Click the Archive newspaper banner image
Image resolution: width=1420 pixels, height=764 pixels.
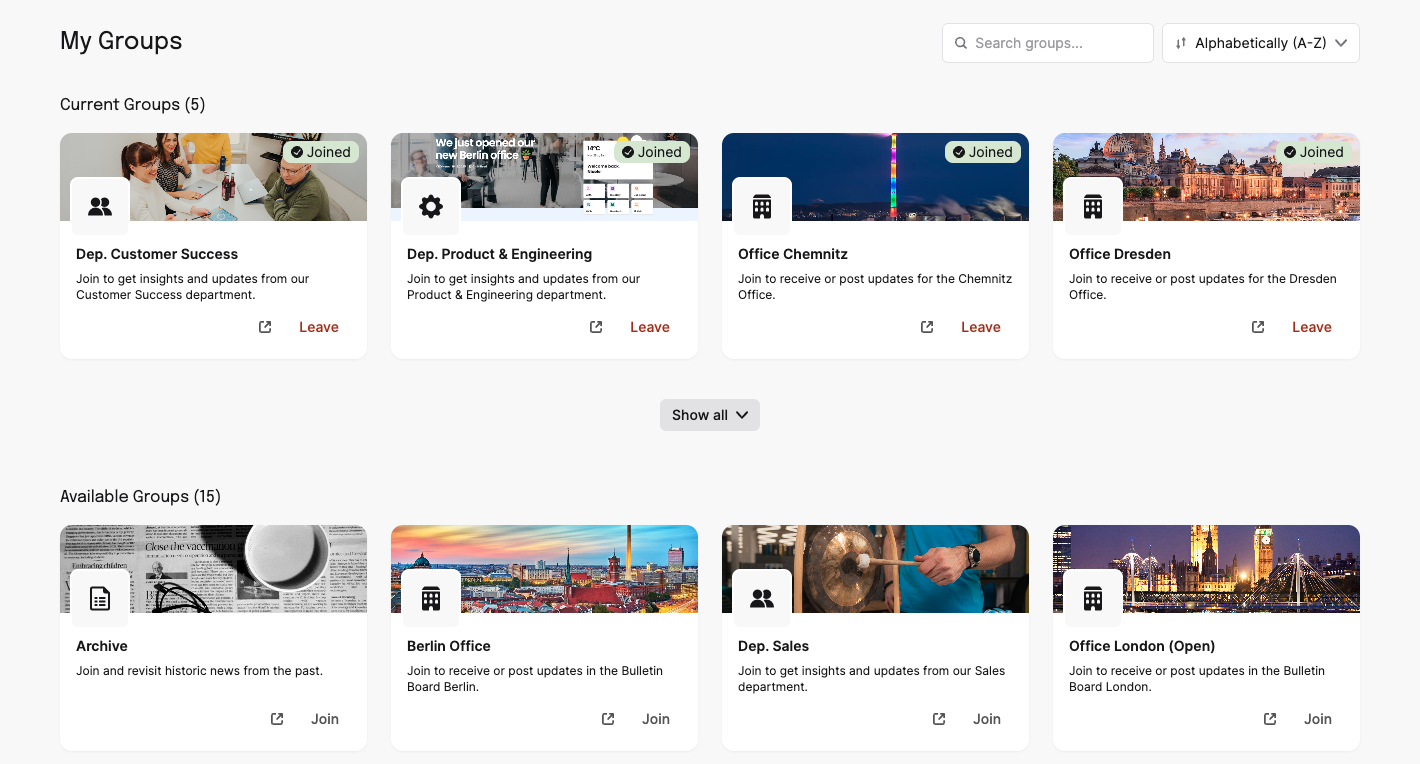213,569
